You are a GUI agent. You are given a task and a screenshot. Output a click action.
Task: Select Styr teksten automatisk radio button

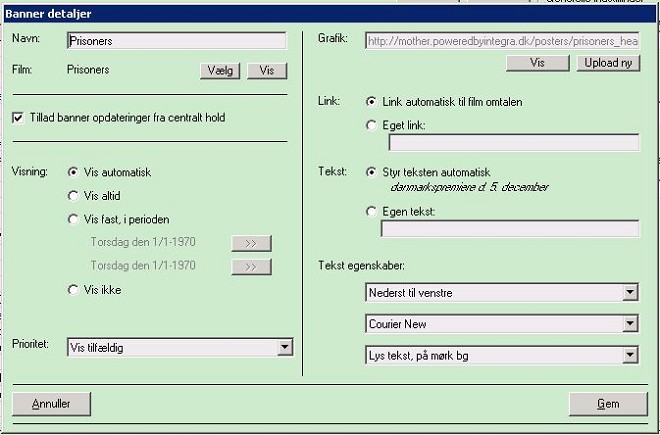pos(371,172)
